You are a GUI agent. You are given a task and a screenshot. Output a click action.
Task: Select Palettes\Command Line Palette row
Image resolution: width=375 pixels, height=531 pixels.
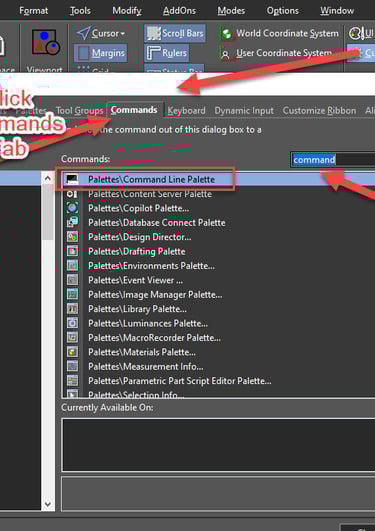pos(218,179)
